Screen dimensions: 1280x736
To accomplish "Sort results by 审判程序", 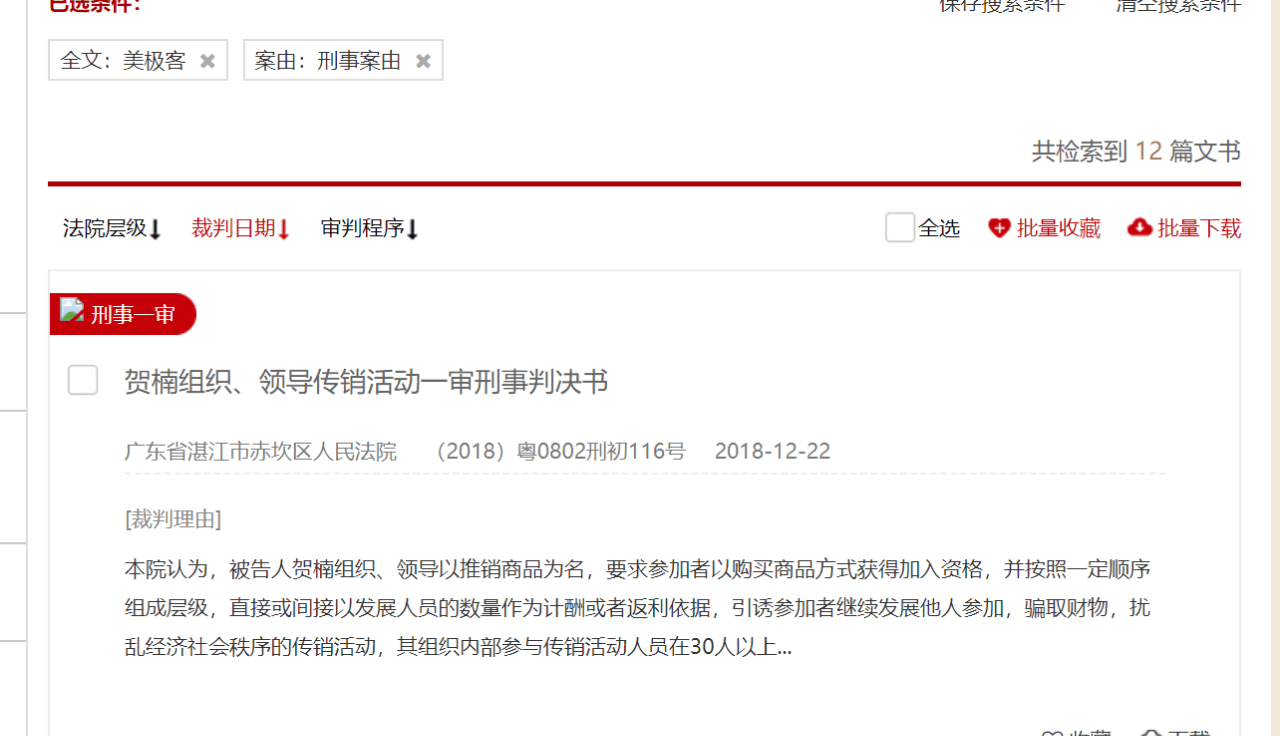I will 362,228.
